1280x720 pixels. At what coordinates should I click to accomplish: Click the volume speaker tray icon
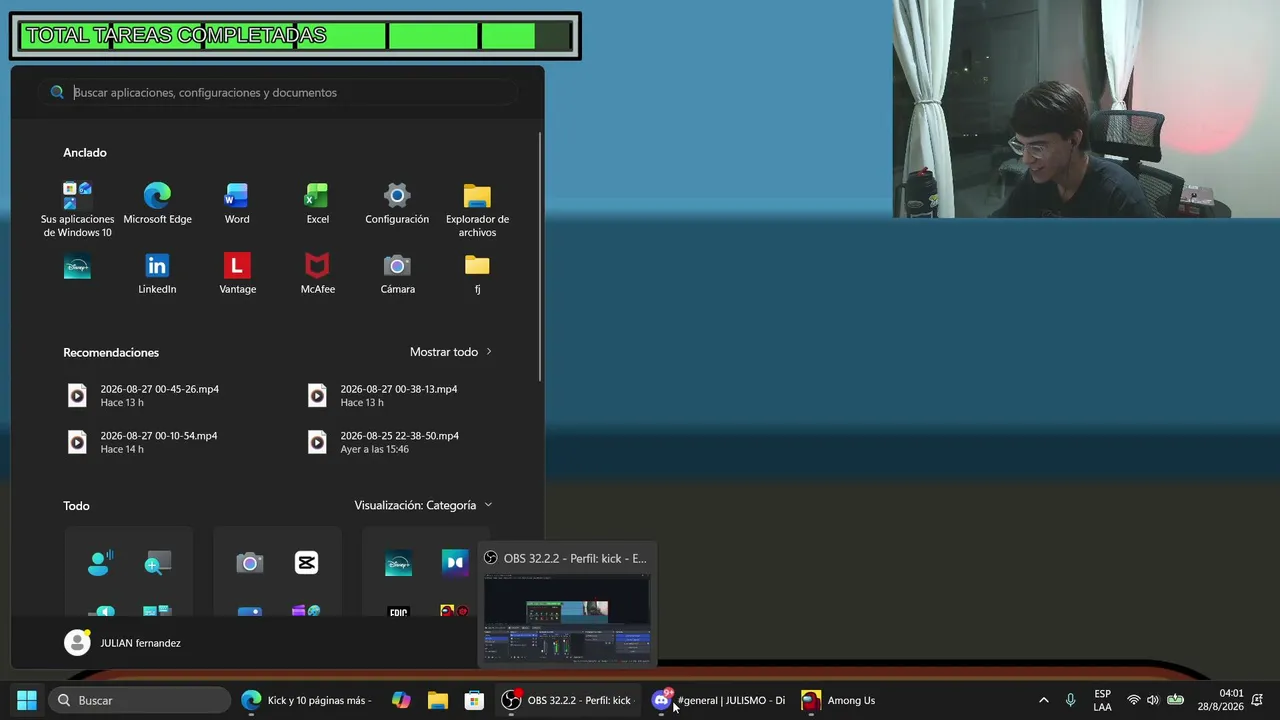[x=1153, y=700]
